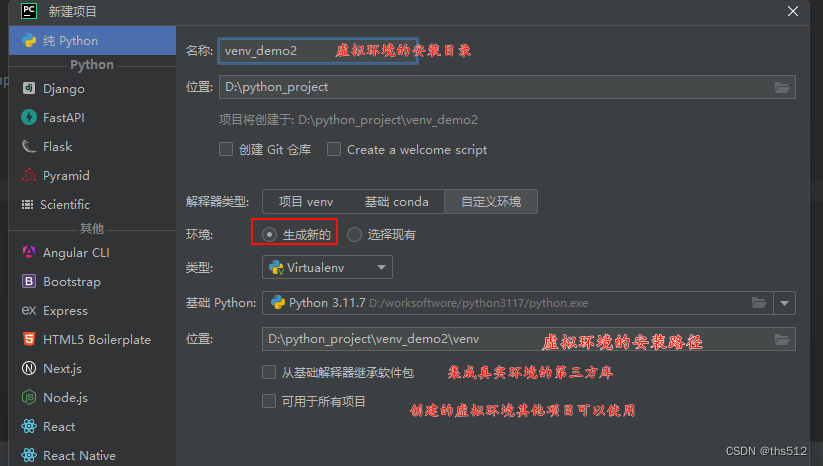Choose the FastAPI project icon
This screenshot has width=823, height=466.
(29, 117)
